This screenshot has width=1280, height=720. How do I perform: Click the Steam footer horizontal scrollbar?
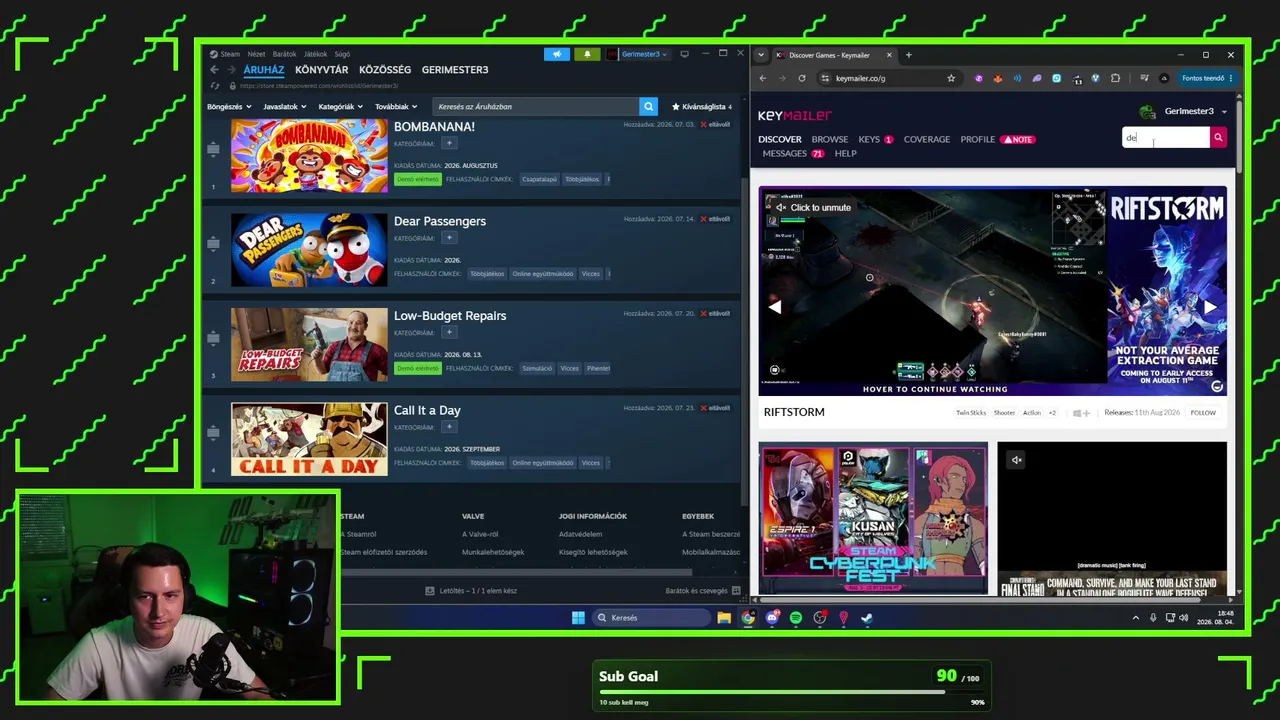tap(515, 572)
